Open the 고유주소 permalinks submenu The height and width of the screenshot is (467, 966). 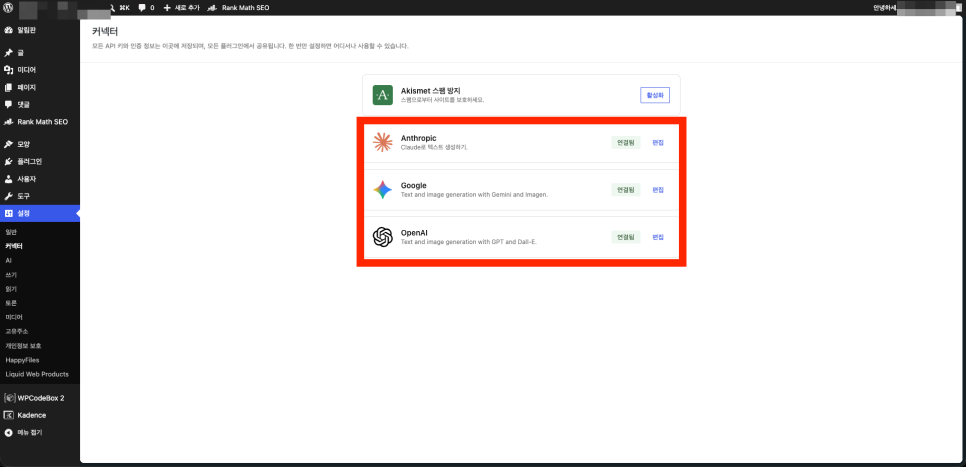(x=17, y=331)
